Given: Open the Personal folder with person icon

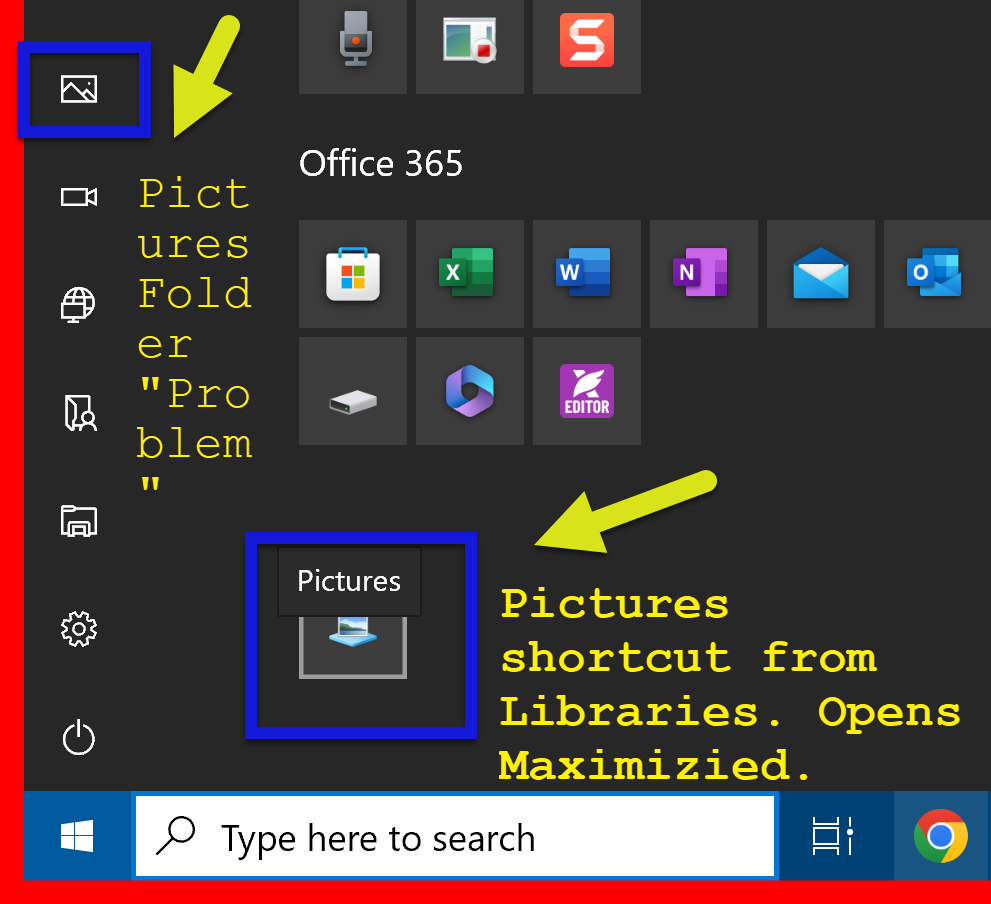Looking at the screenshot, I should [x=79, y=412].
